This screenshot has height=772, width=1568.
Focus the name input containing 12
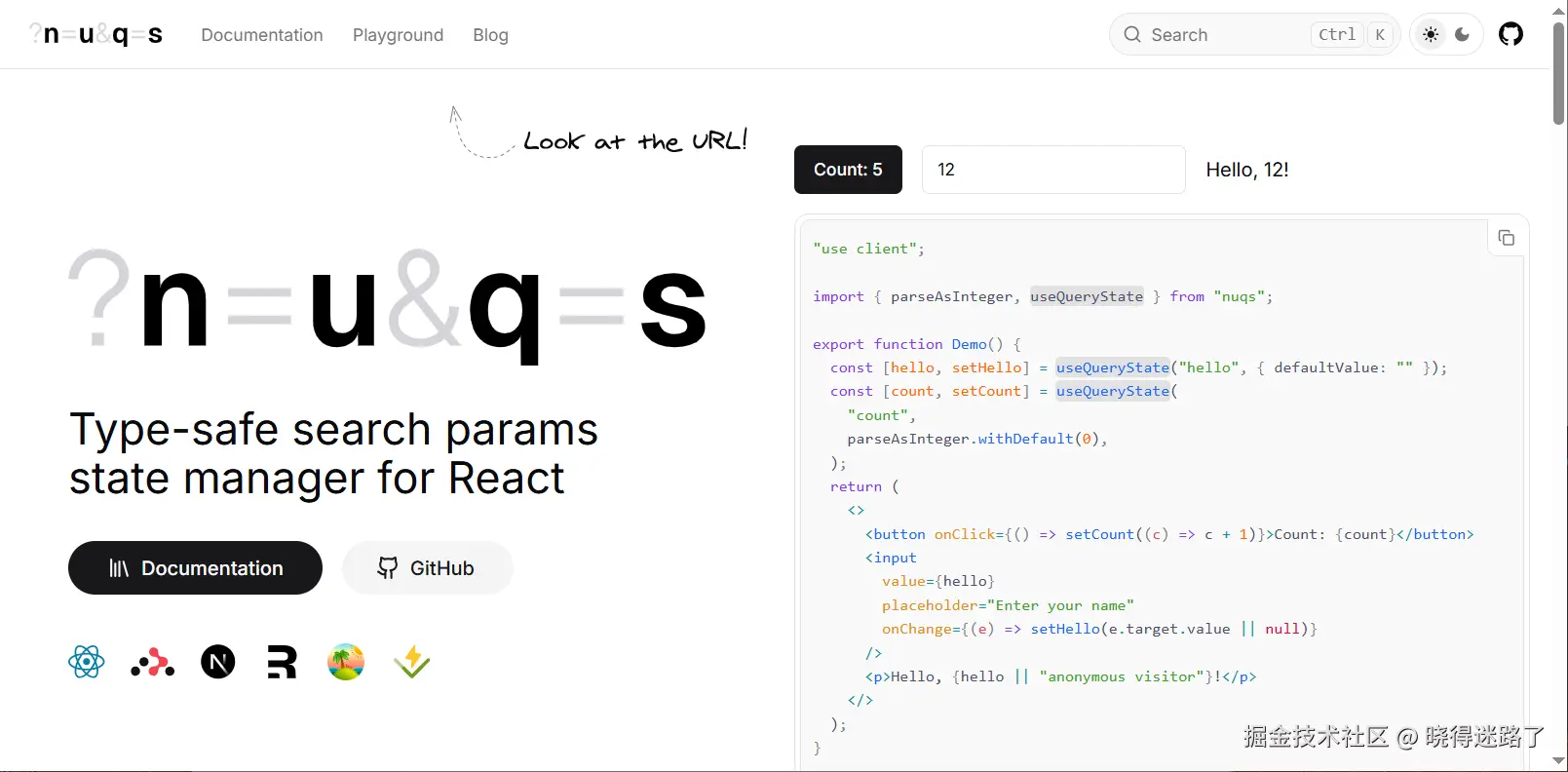click(1053, 170)
